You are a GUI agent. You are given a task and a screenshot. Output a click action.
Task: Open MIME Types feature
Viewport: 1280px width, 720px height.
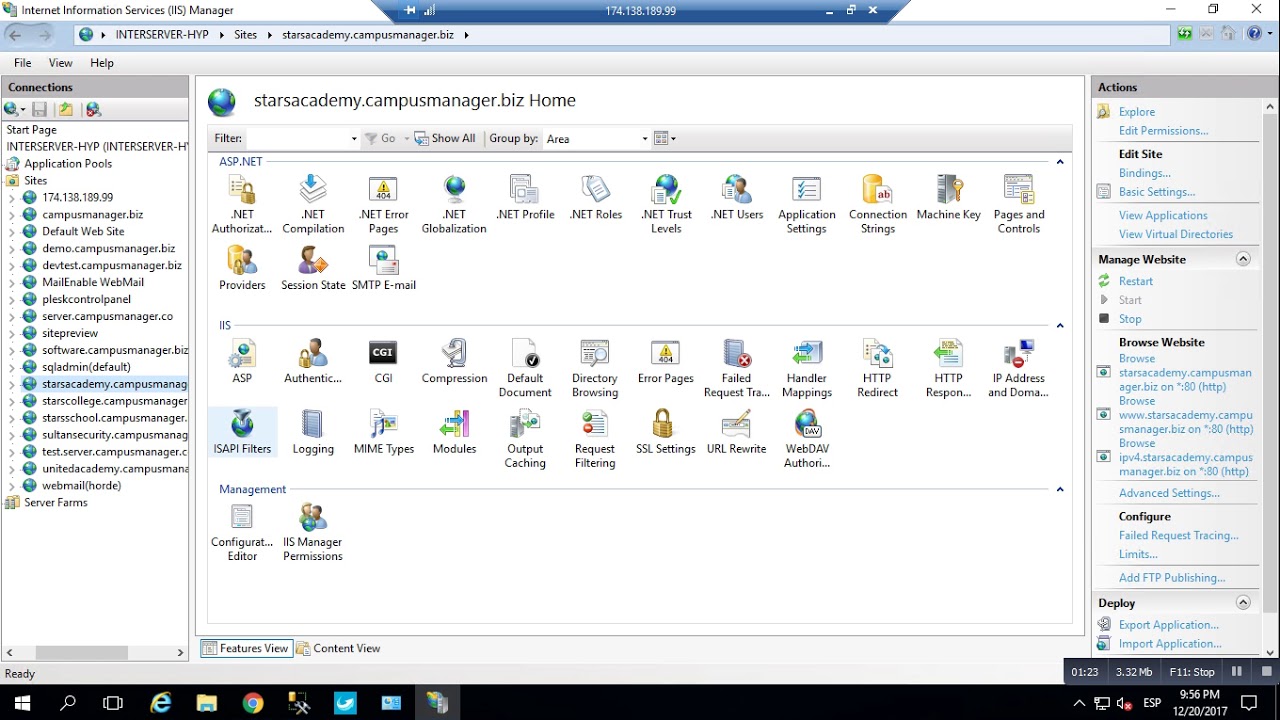384,431
